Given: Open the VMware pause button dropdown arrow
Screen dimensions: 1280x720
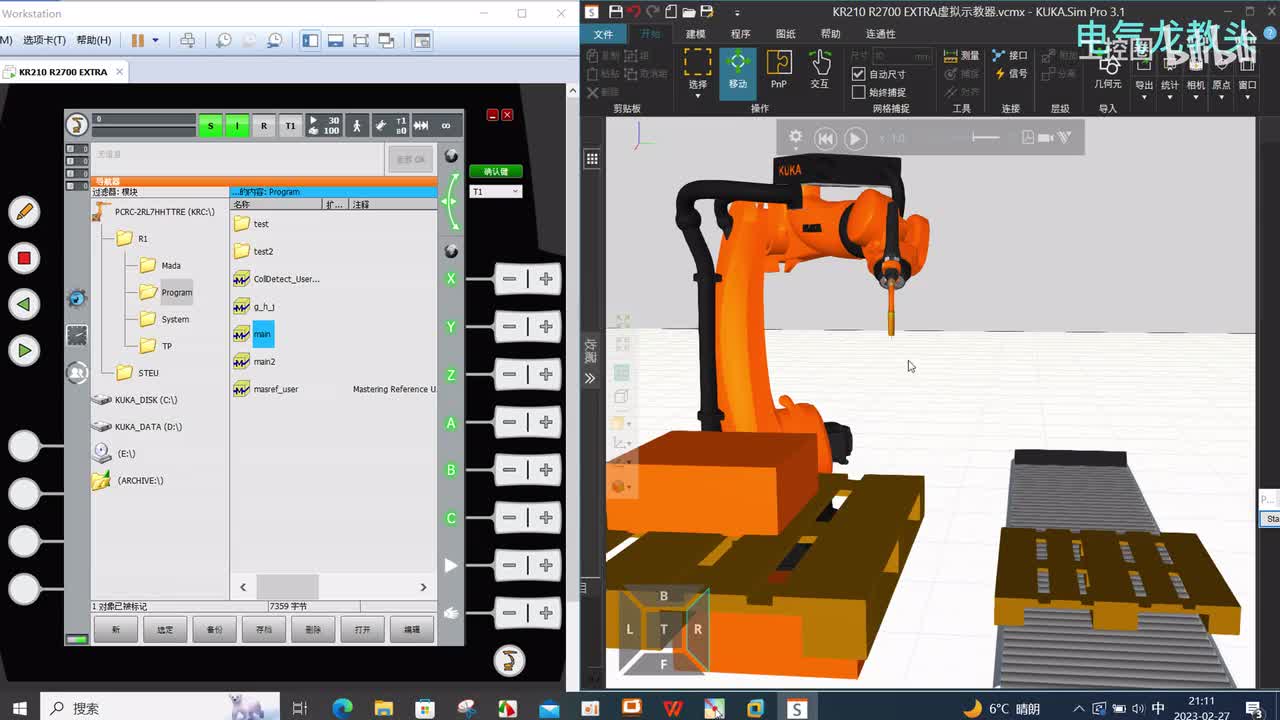Looking at the screenshot, I should 155,41.
